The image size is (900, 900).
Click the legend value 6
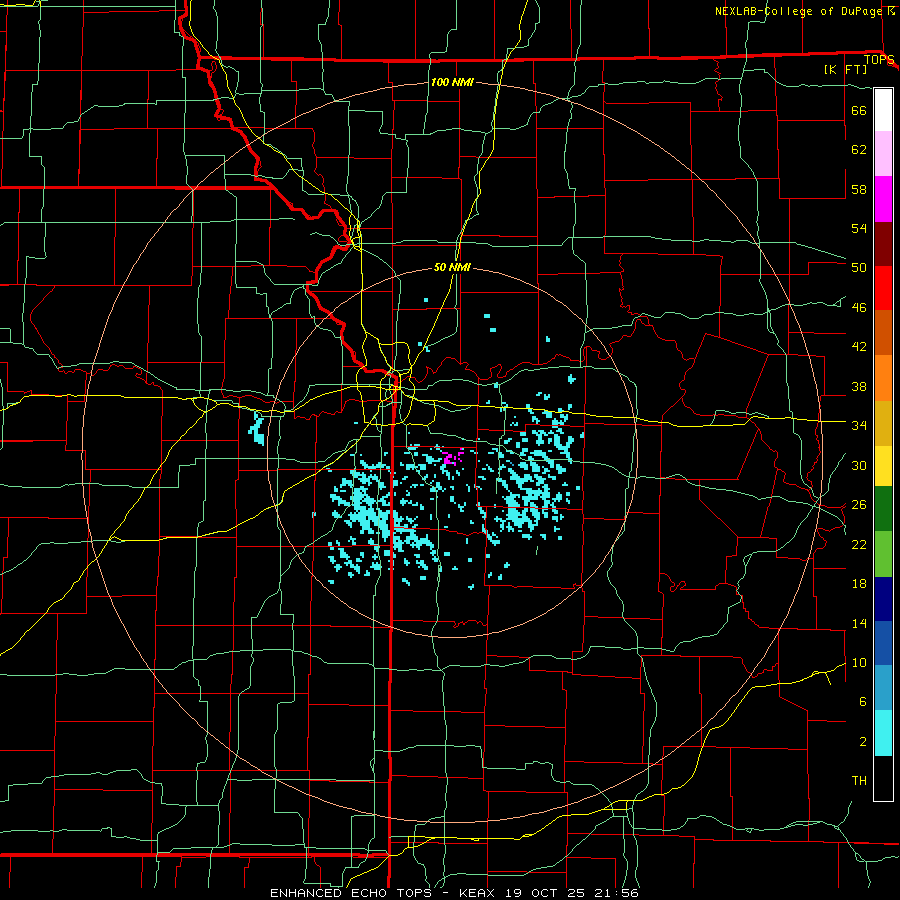[x=863, y=702]
